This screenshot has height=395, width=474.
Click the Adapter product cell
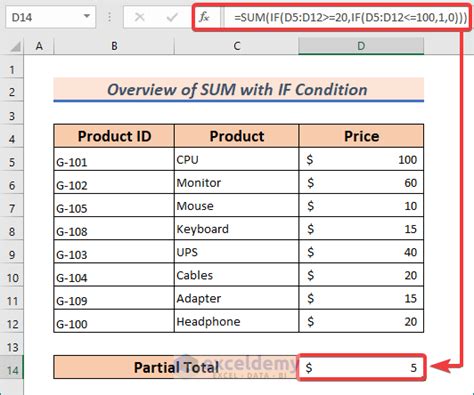pyautogui.click(x=237, y=298)
